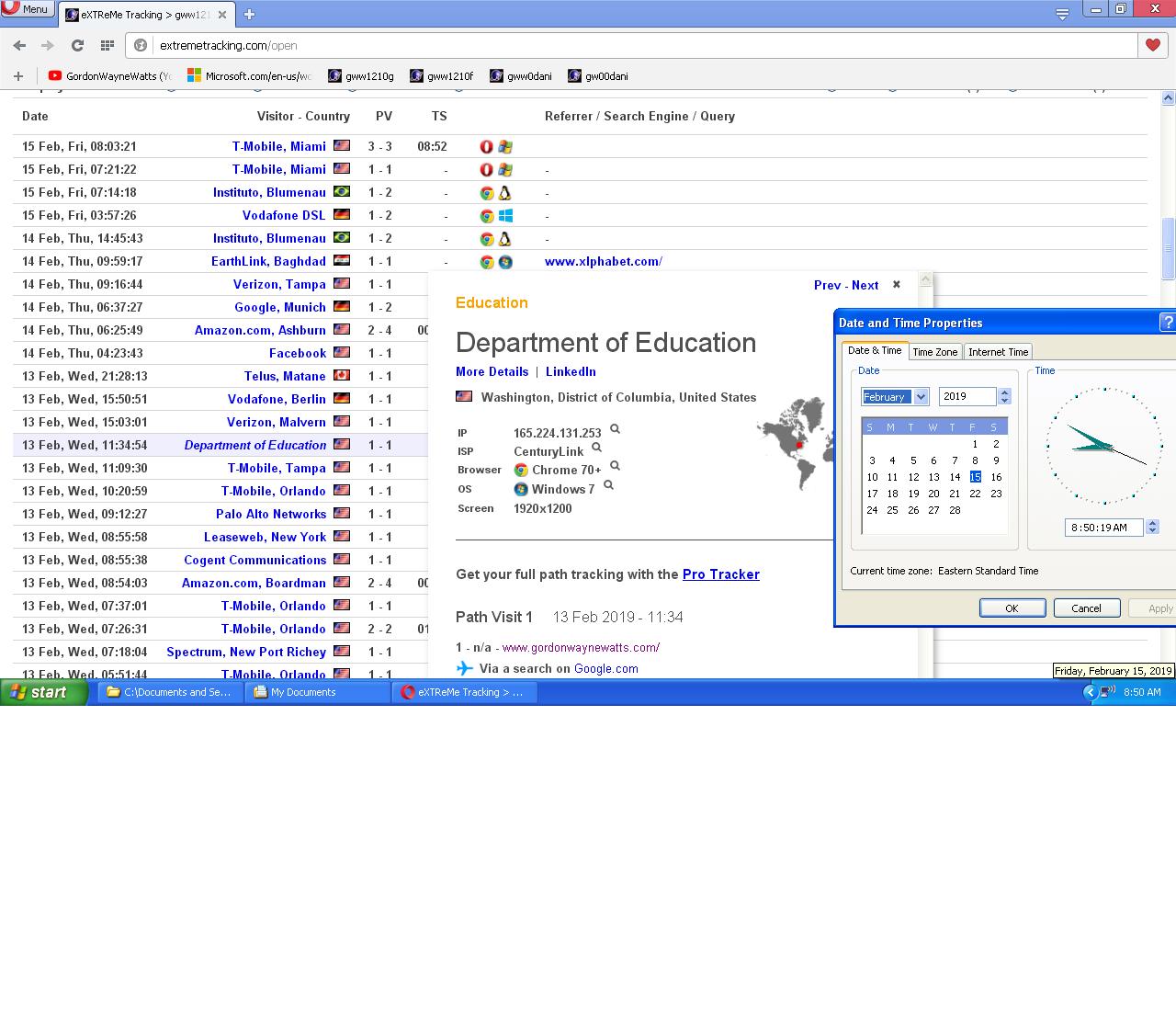Open the gww1210g bookmark

[361, 76]
